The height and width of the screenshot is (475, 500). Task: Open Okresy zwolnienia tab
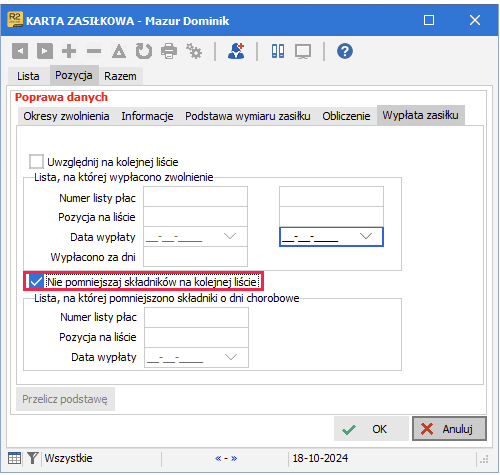pyautogui.click(x=66, y=116)
